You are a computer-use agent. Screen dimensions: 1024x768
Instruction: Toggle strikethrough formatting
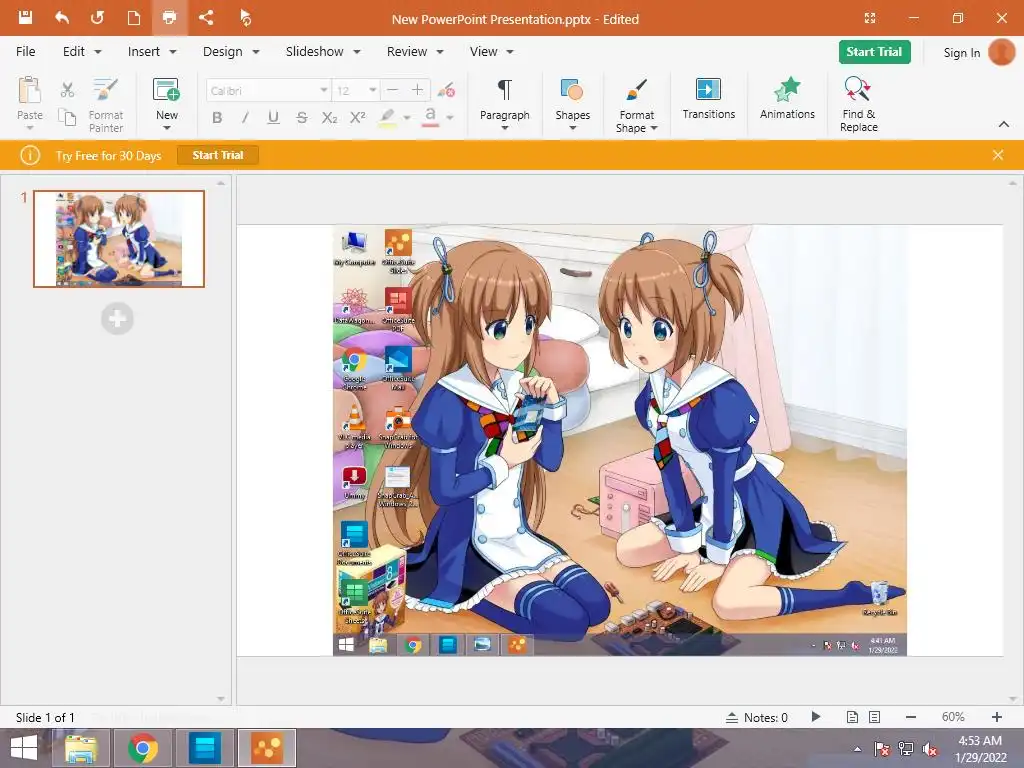(301, 118)
